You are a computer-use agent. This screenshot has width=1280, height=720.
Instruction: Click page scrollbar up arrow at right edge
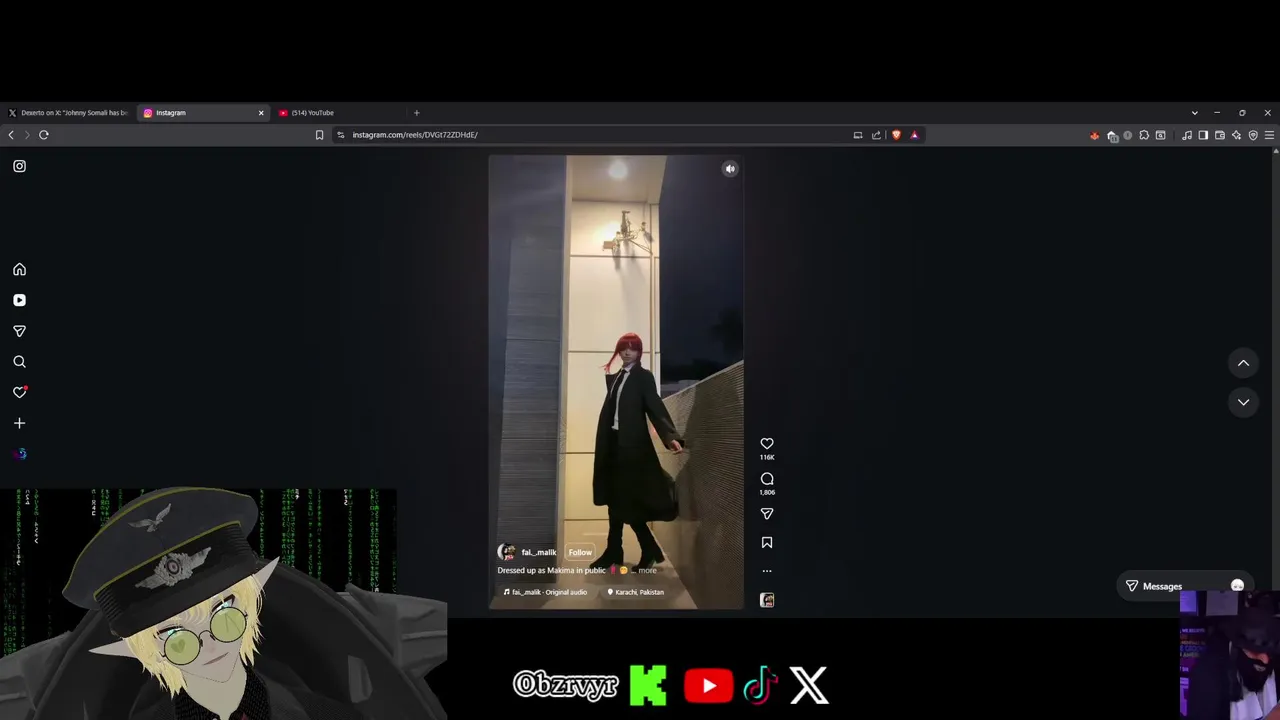pos(1275,151)
